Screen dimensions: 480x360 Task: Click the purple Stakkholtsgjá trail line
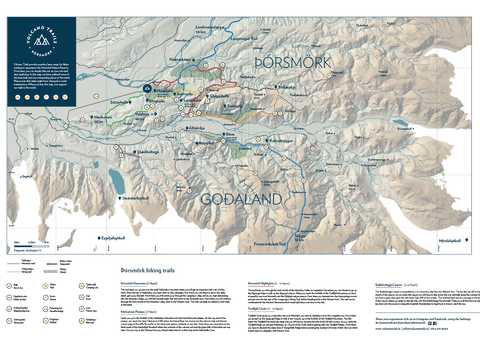(x=131, y=155)
